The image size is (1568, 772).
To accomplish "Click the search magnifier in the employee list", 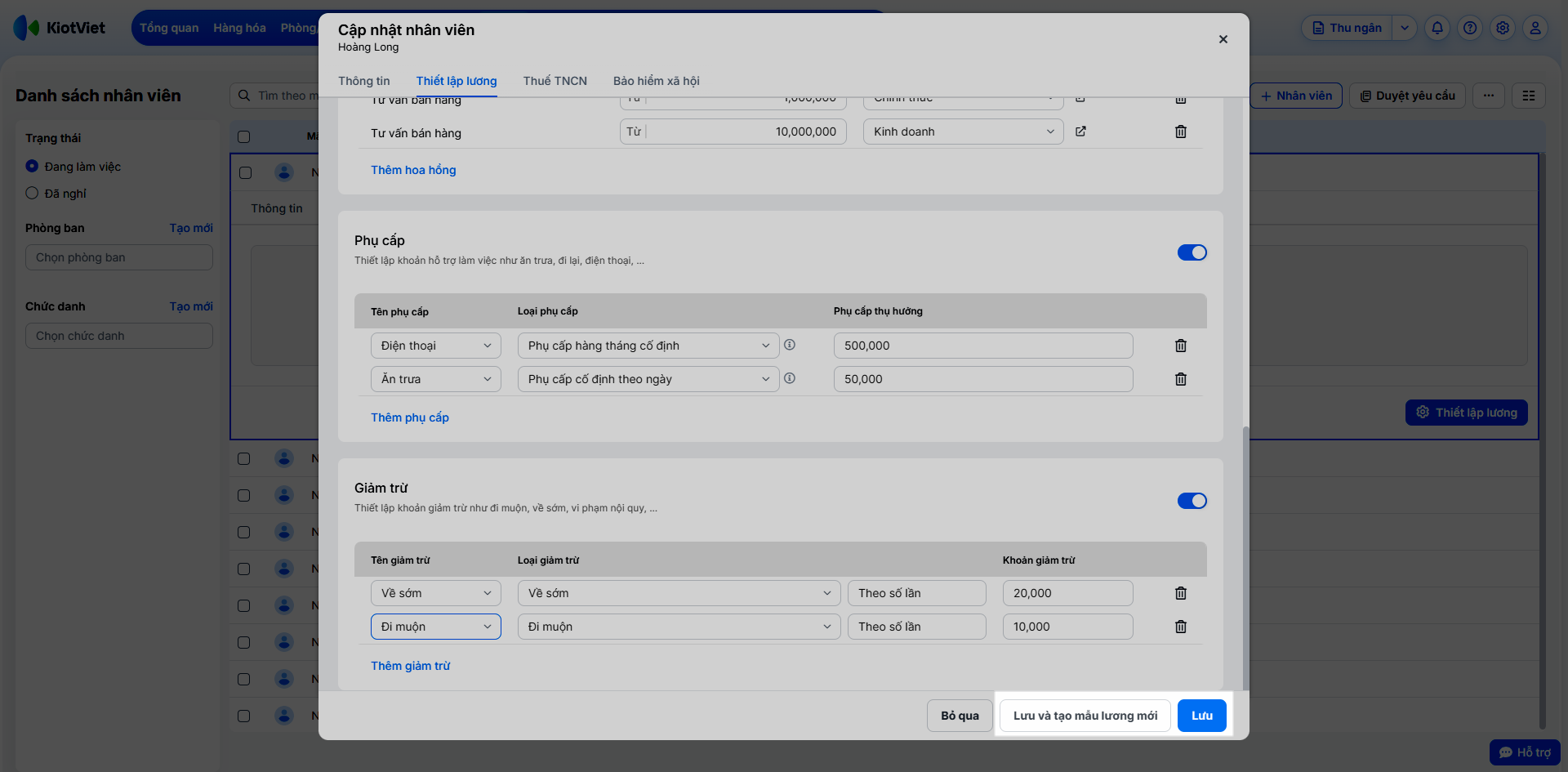I will (x=244, y=96).
